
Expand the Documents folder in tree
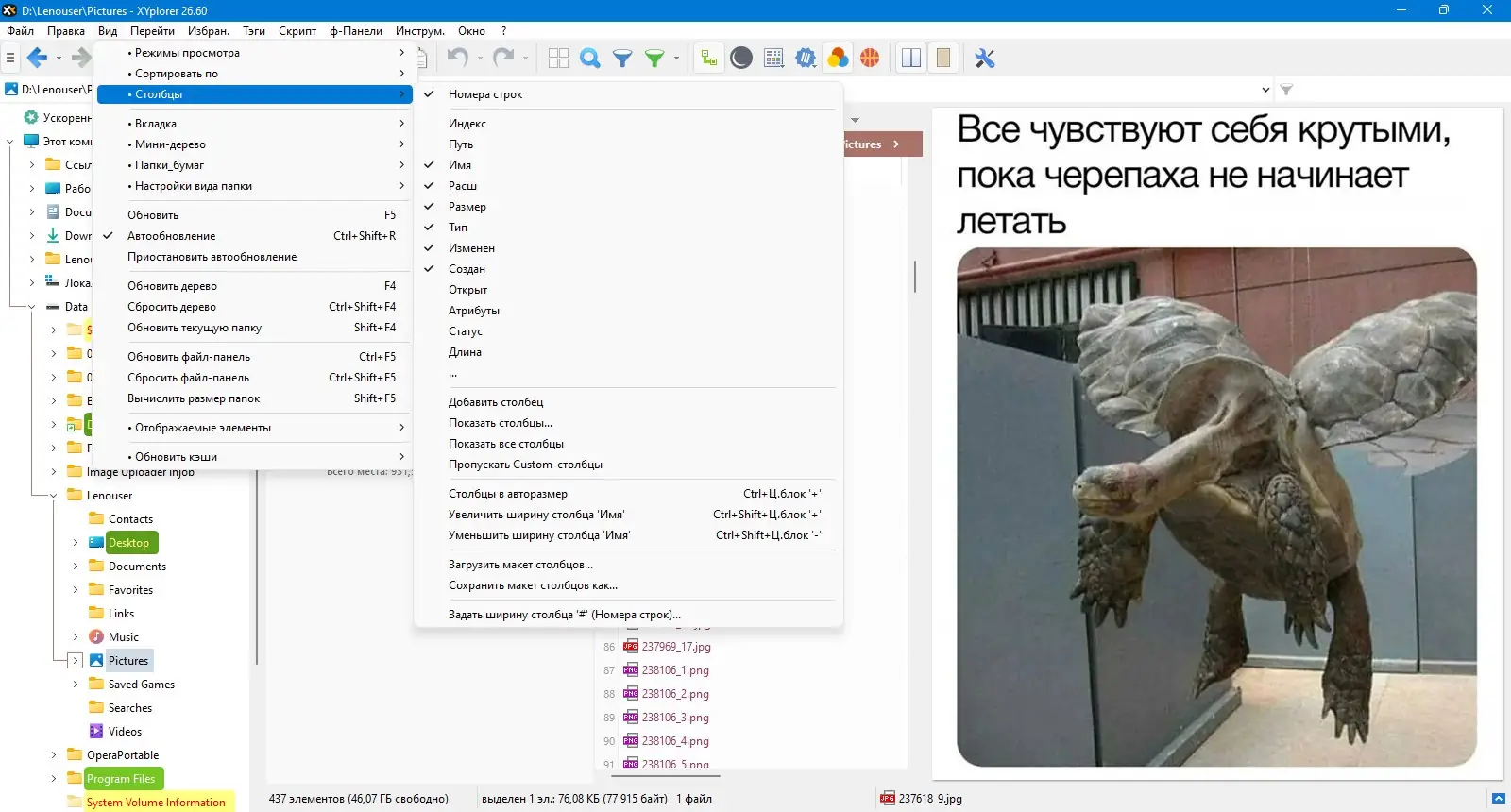point(76,567)
